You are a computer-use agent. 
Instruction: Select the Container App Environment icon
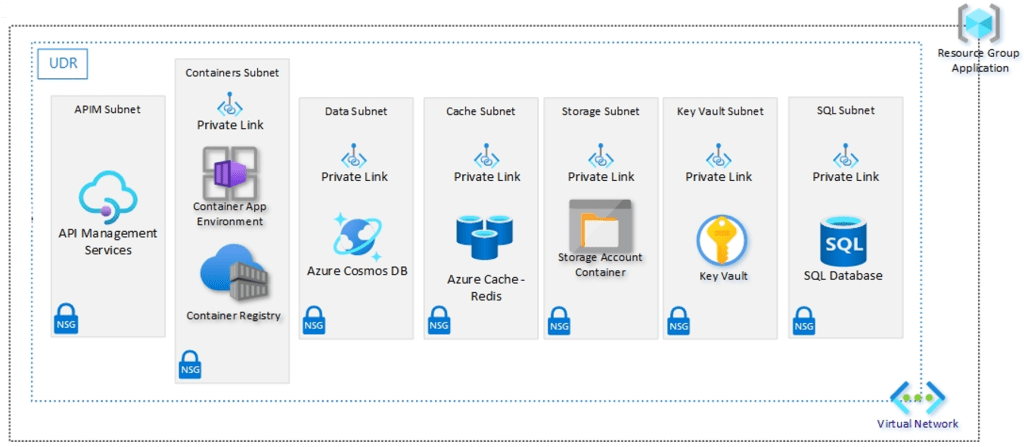[x=229, y=173]
